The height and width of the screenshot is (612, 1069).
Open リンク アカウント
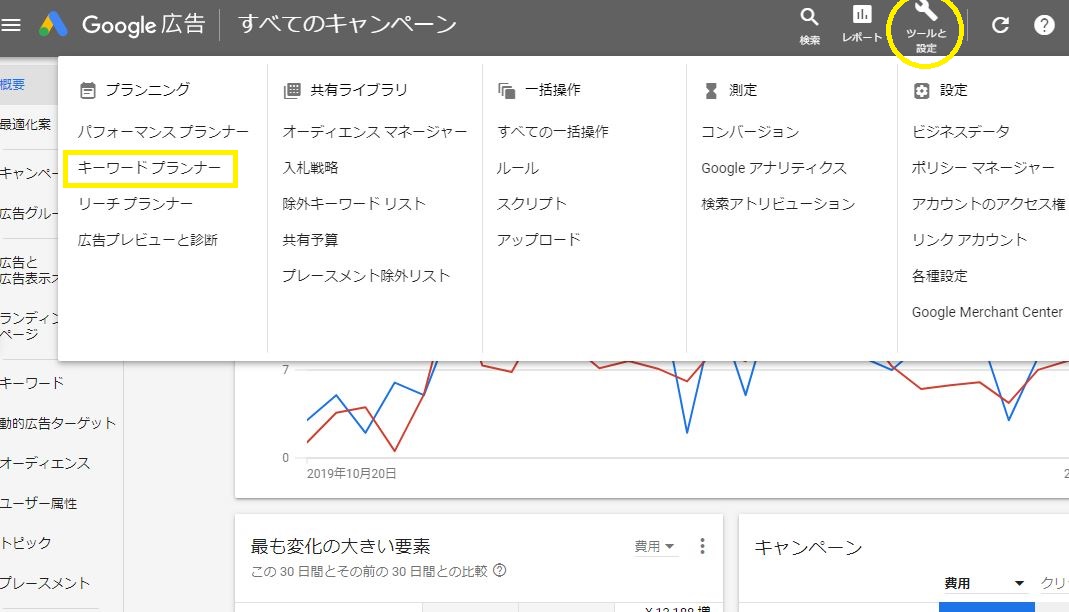[x=969, y=240]
